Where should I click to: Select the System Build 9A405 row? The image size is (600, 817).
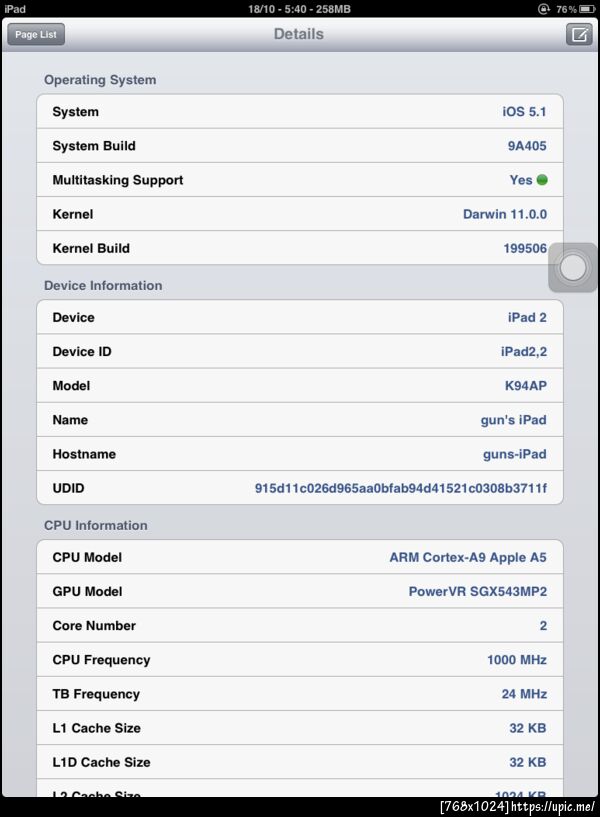point(299,146)
